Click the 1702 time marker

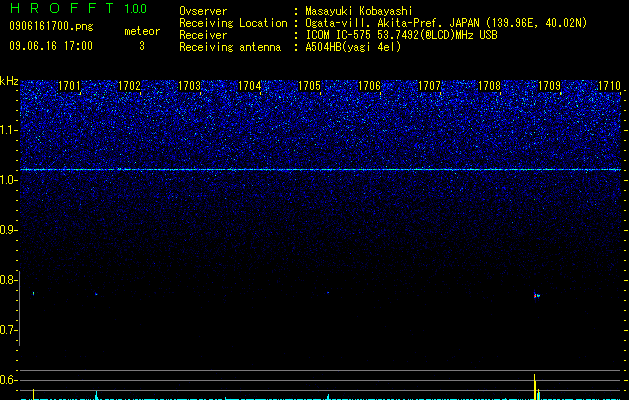click(x=130, y=86)
